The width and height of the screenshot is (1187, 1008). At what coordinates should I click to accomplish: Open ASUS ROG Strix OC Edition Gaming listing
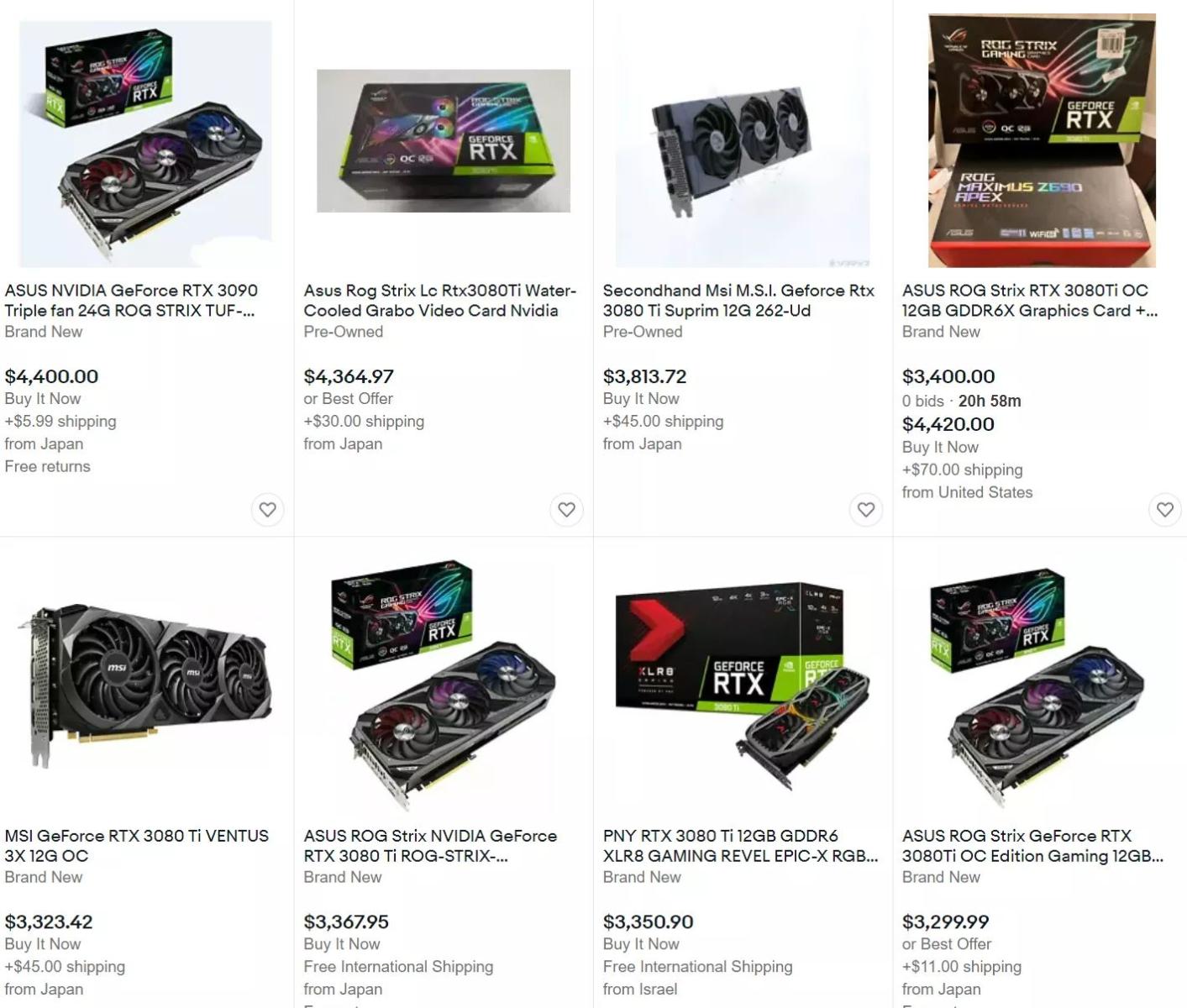pyautogui.click(x=1032, y=845)
